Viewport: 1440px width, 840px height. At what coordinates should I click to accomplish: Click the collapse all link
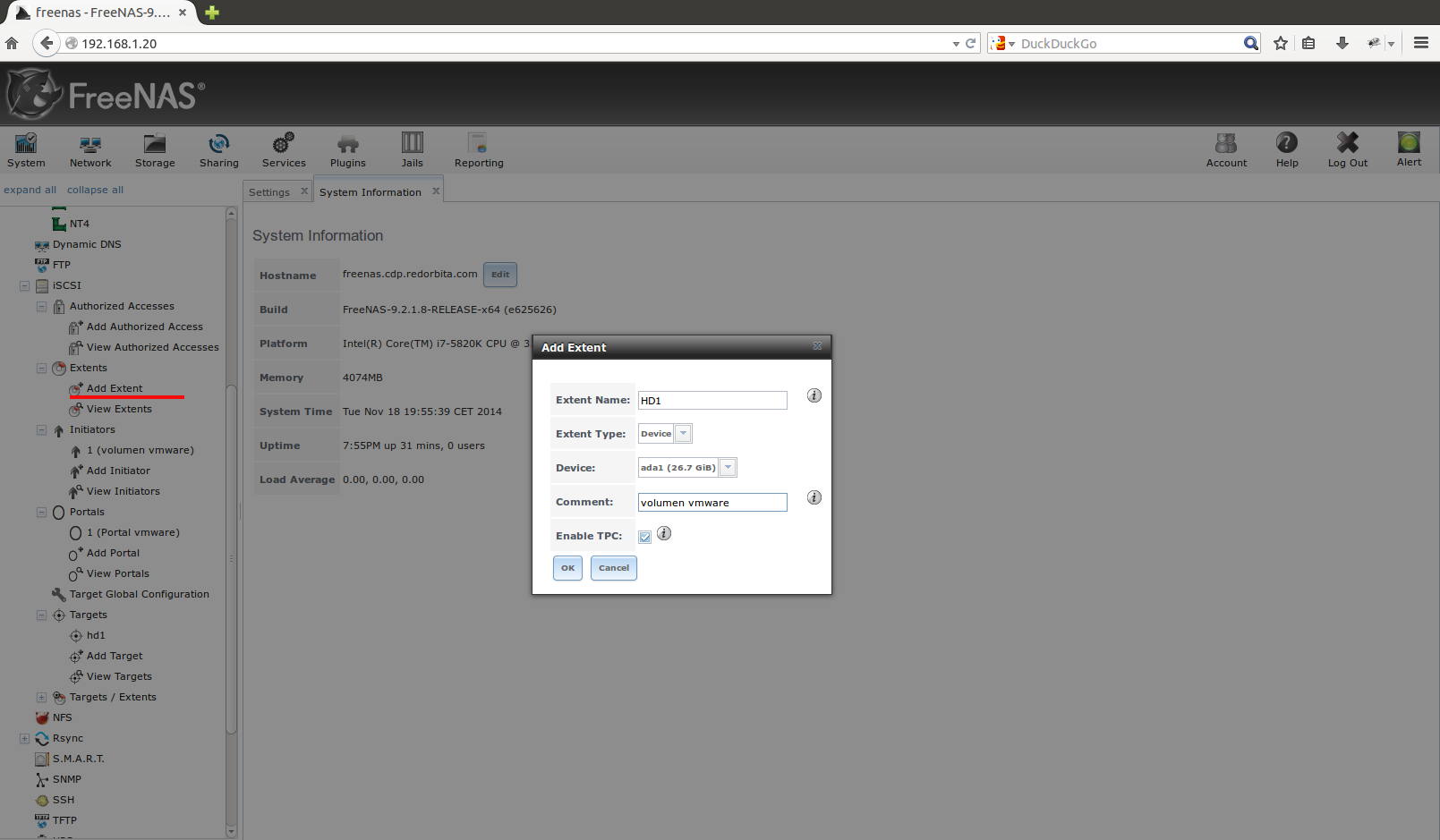click(95, 190)
